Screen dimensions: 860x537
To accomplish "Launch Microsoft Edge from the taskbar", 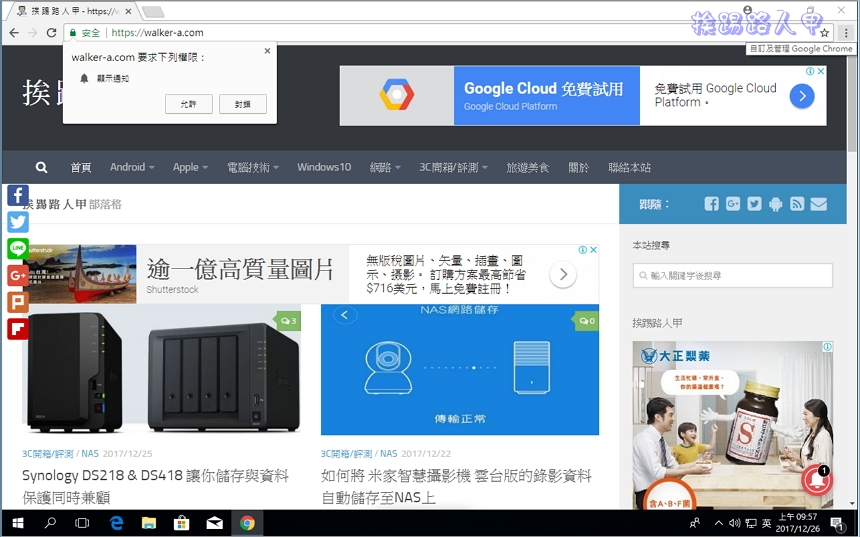I will pos(116,523).
